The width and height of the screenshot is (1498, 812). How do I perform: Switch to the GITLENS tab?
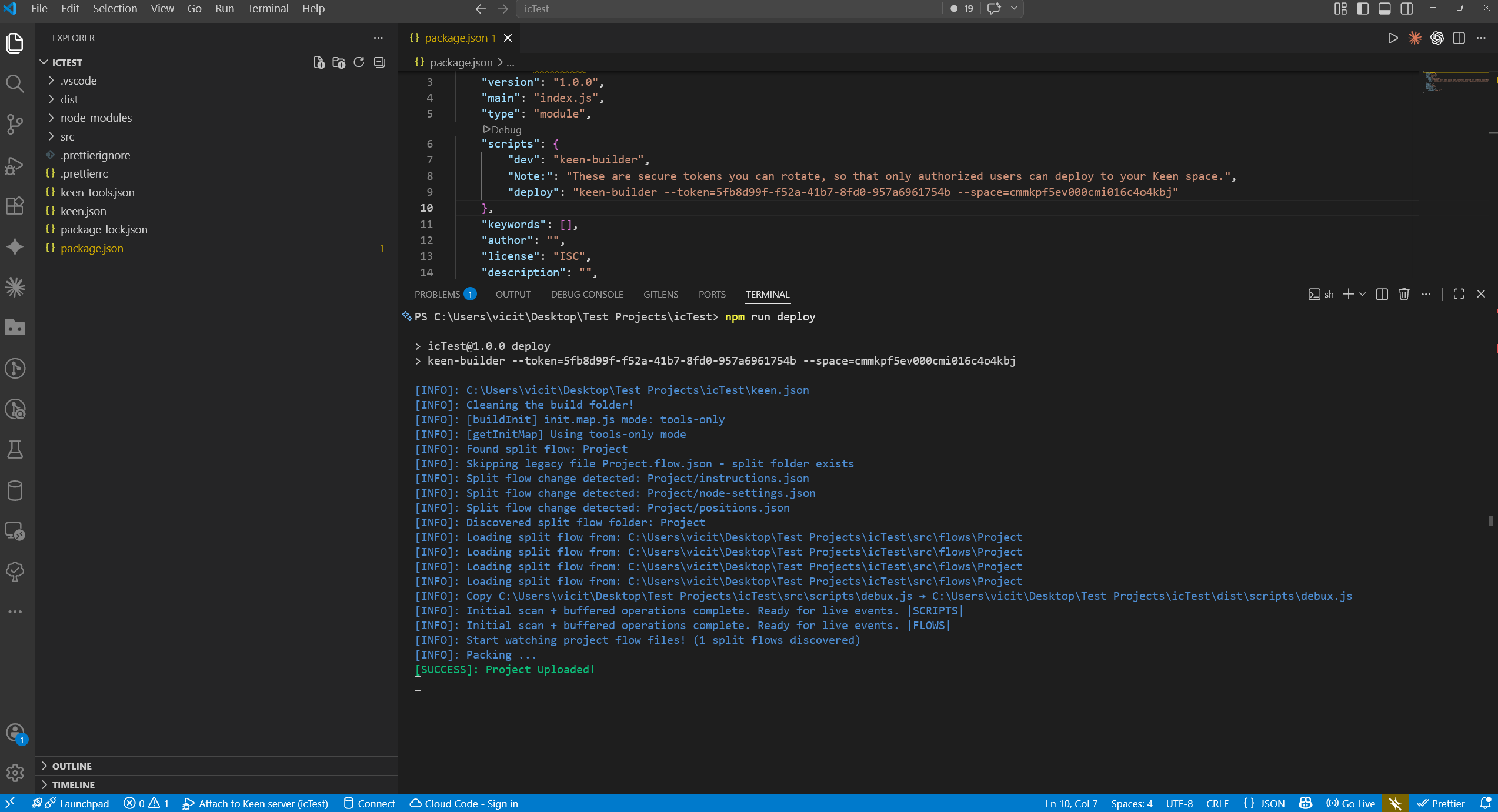(660, 294)
